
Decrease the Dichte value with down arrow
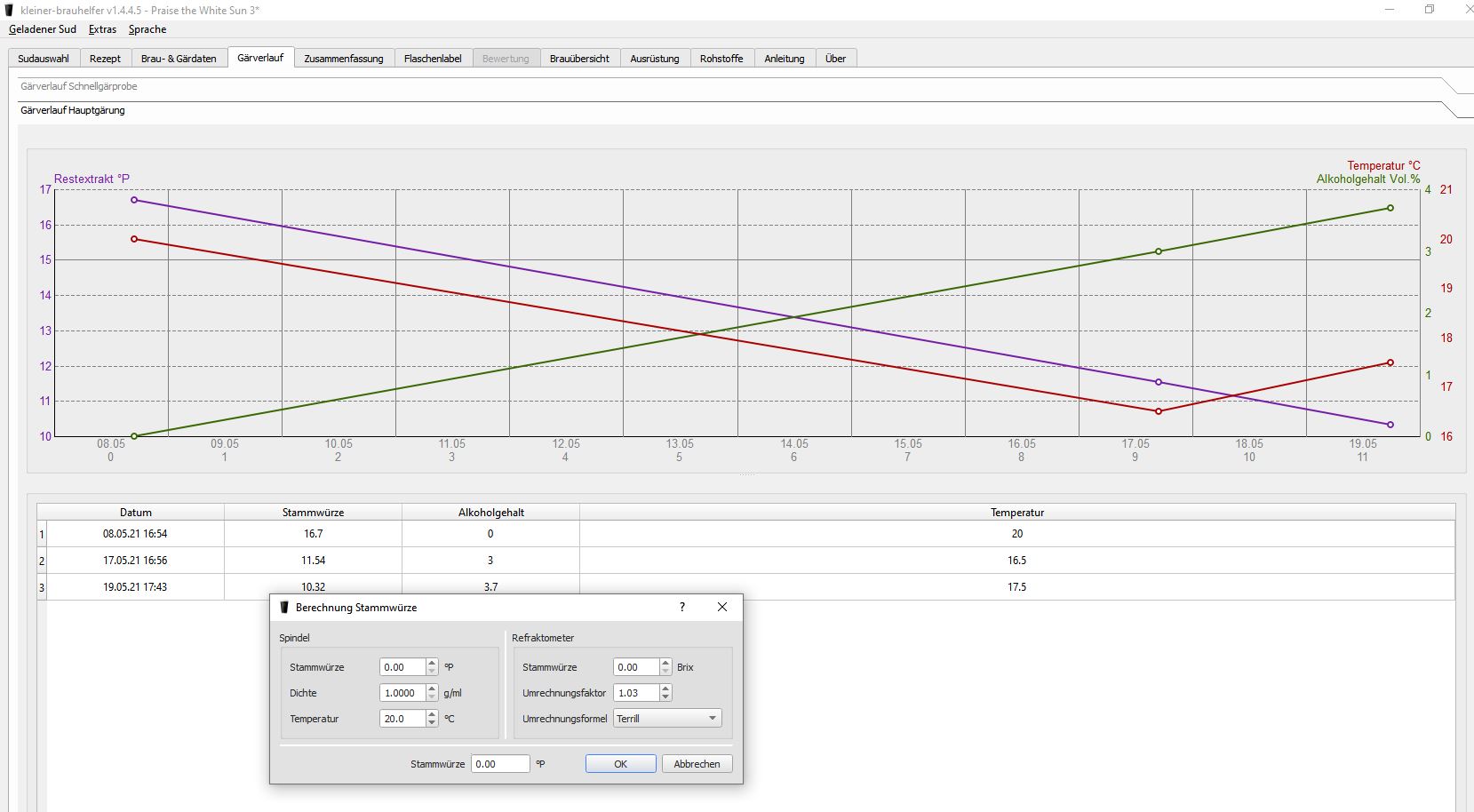click(x=432, y=697)
